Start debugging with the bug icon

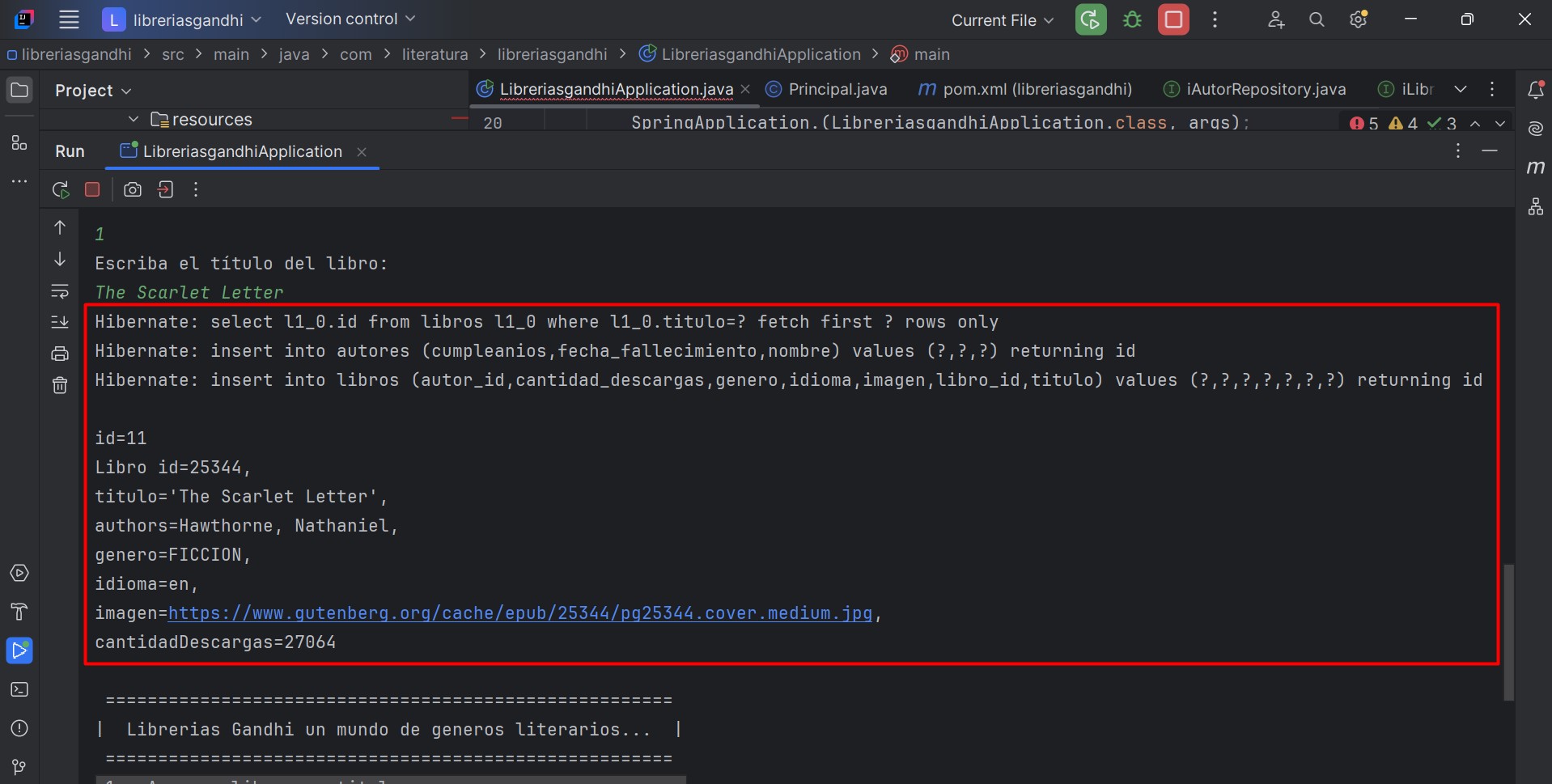point(1132,19)
